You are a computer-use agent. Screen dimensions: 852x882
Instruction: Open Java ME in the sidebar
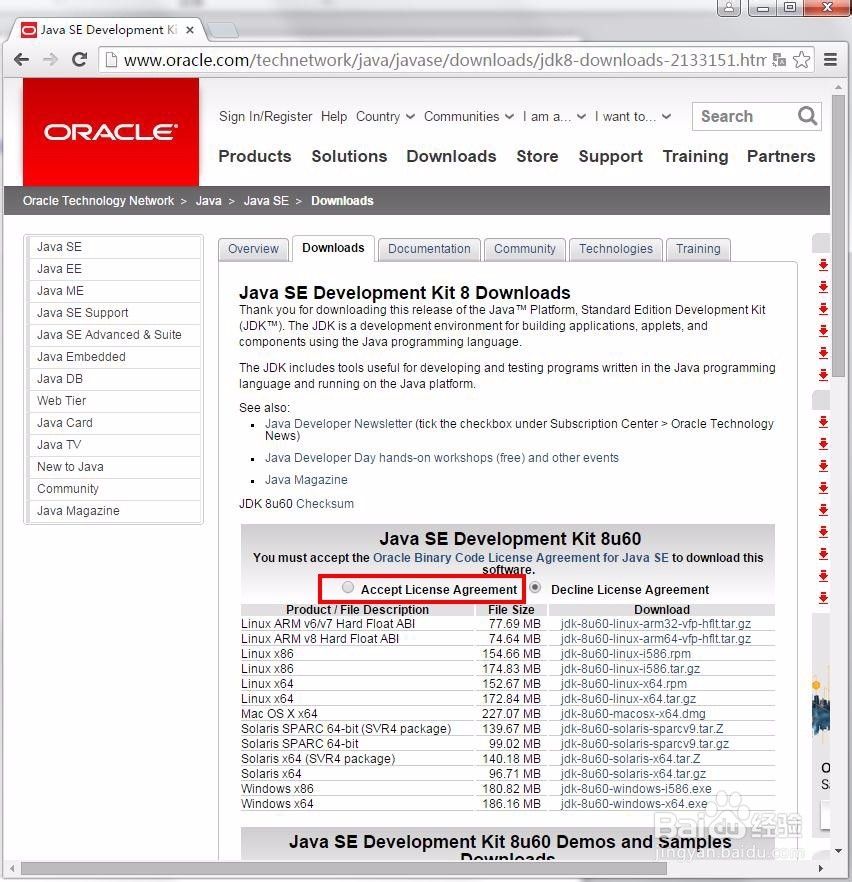pyautogui.click(x=115, y=291)
